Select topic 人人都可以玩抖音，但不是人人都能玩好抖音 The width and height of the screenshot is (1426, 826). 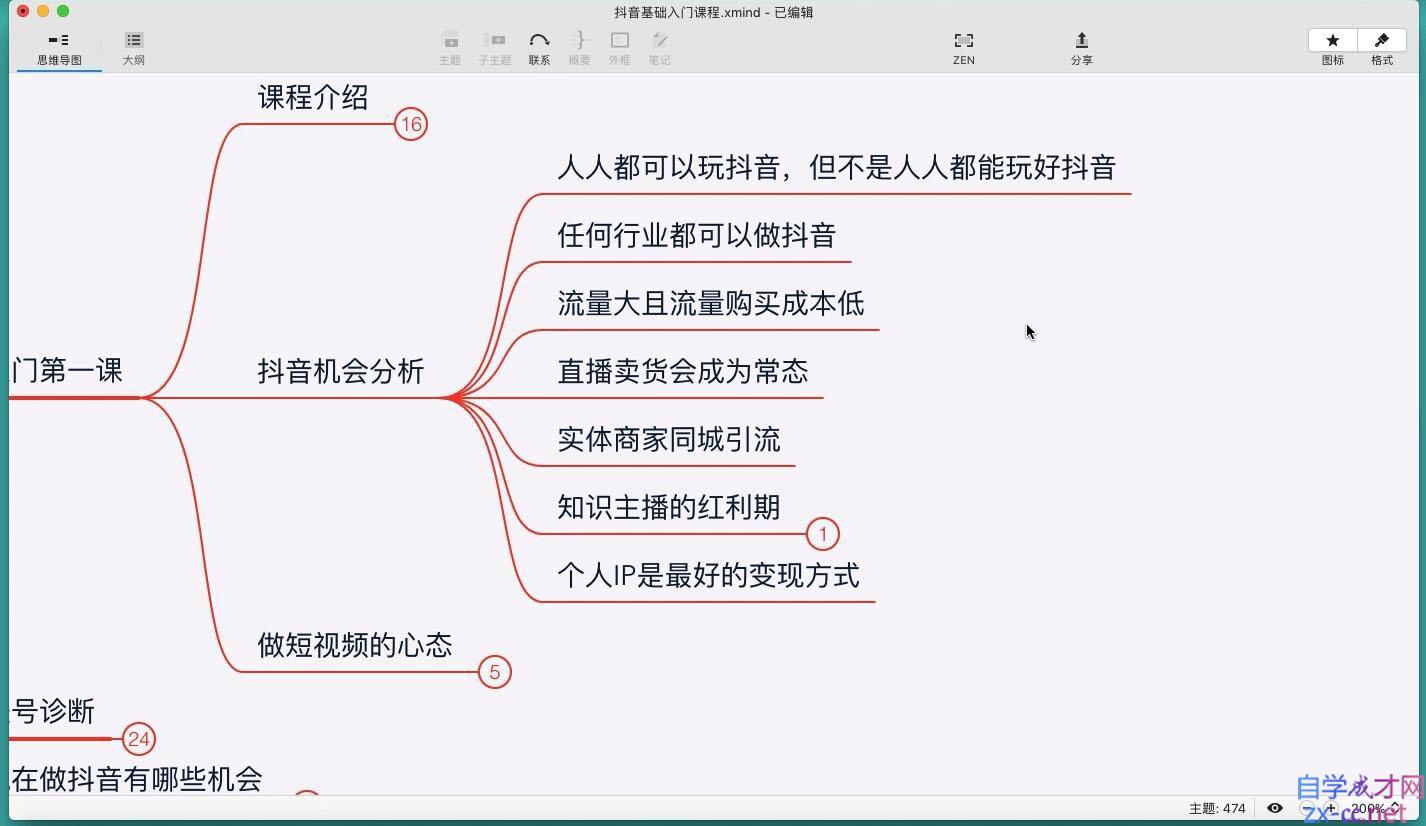click(x=836, y=167)
